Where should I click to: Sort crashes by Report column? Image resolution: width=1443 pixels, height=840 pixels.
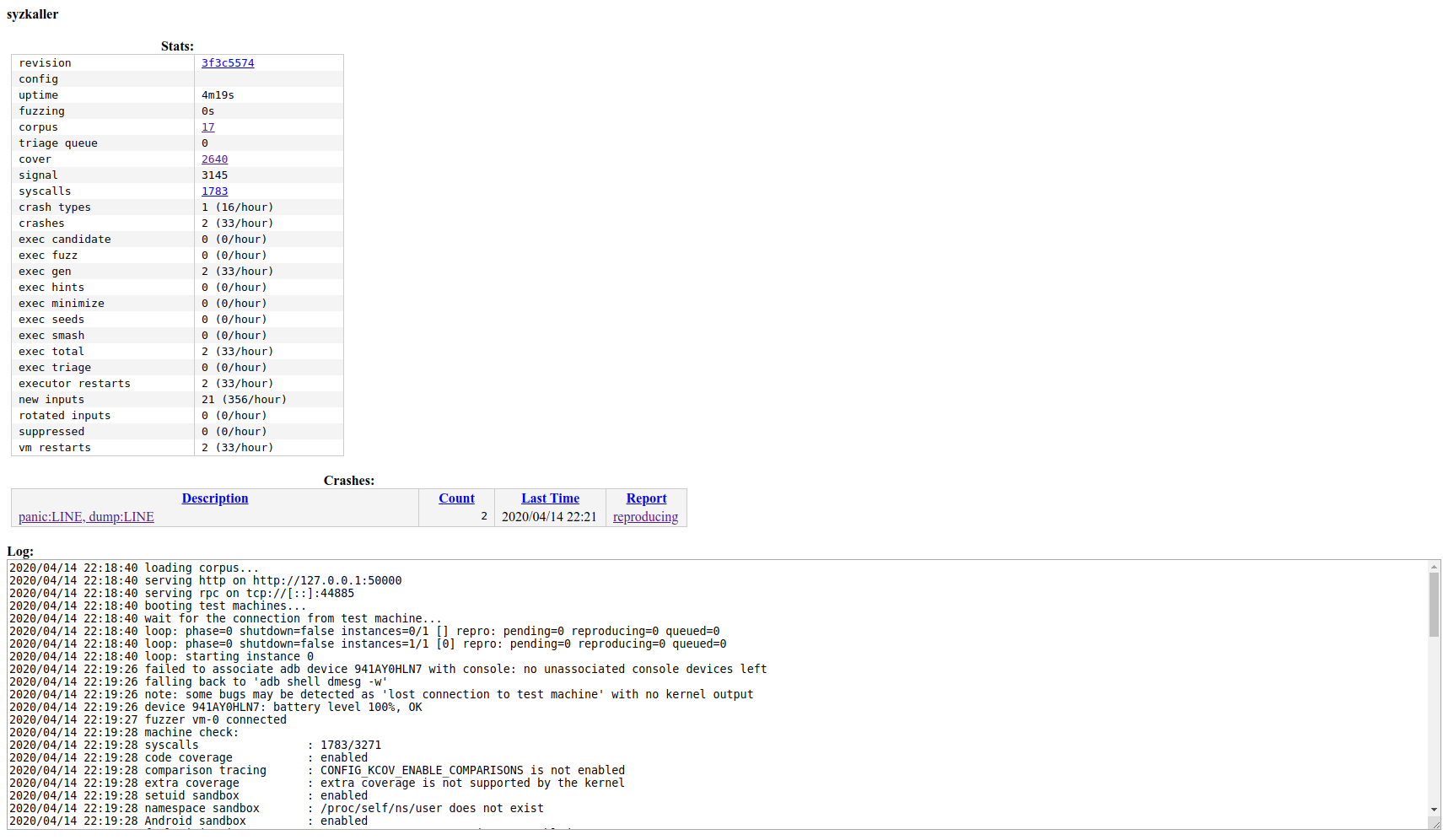[x=646, y=498]
